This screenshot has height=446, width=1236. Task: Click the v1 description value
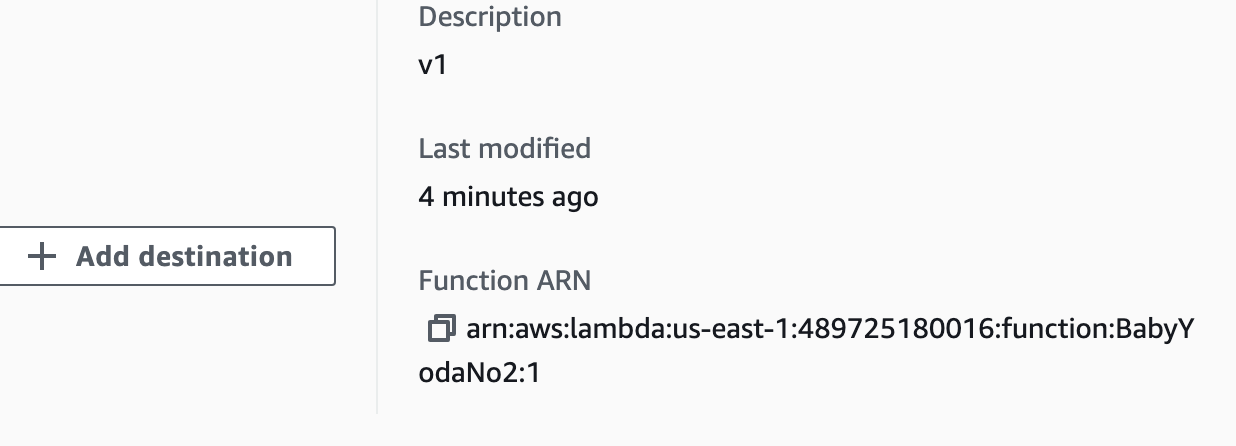pyautogui.click(x=432, y=65)
